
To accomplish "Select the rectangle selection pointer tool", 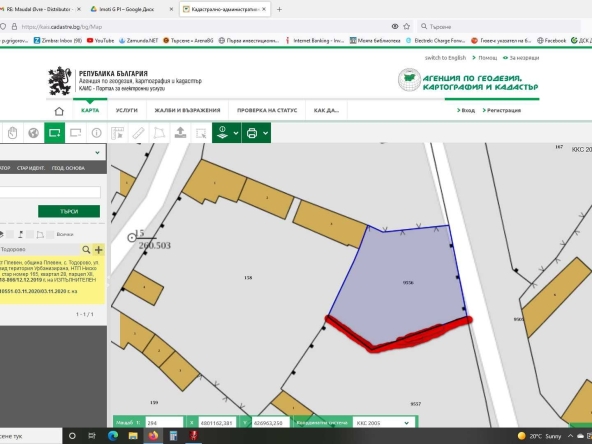I will coord(201,133).
